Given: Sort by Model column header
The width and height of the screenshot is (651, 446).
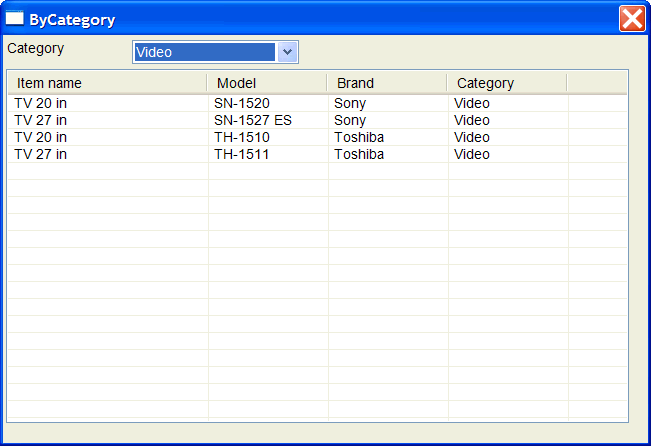Looking at the screenshot, I should [267, 83].
